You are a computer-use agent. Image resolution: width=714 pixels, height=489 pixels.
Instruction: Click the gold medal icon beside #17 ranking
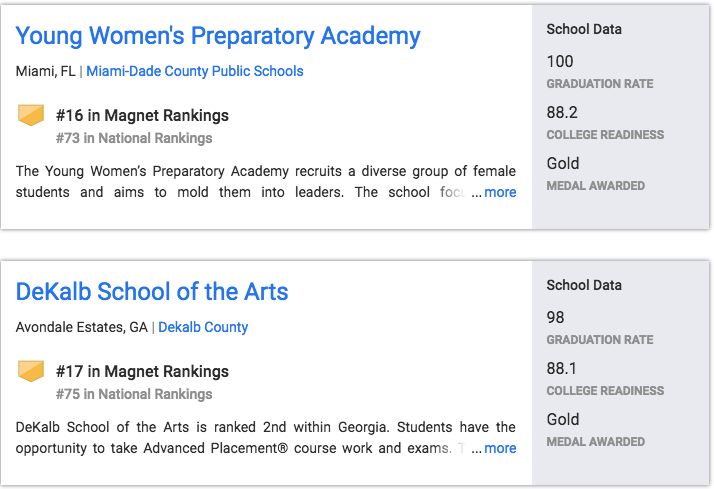(x=32, y=372)
